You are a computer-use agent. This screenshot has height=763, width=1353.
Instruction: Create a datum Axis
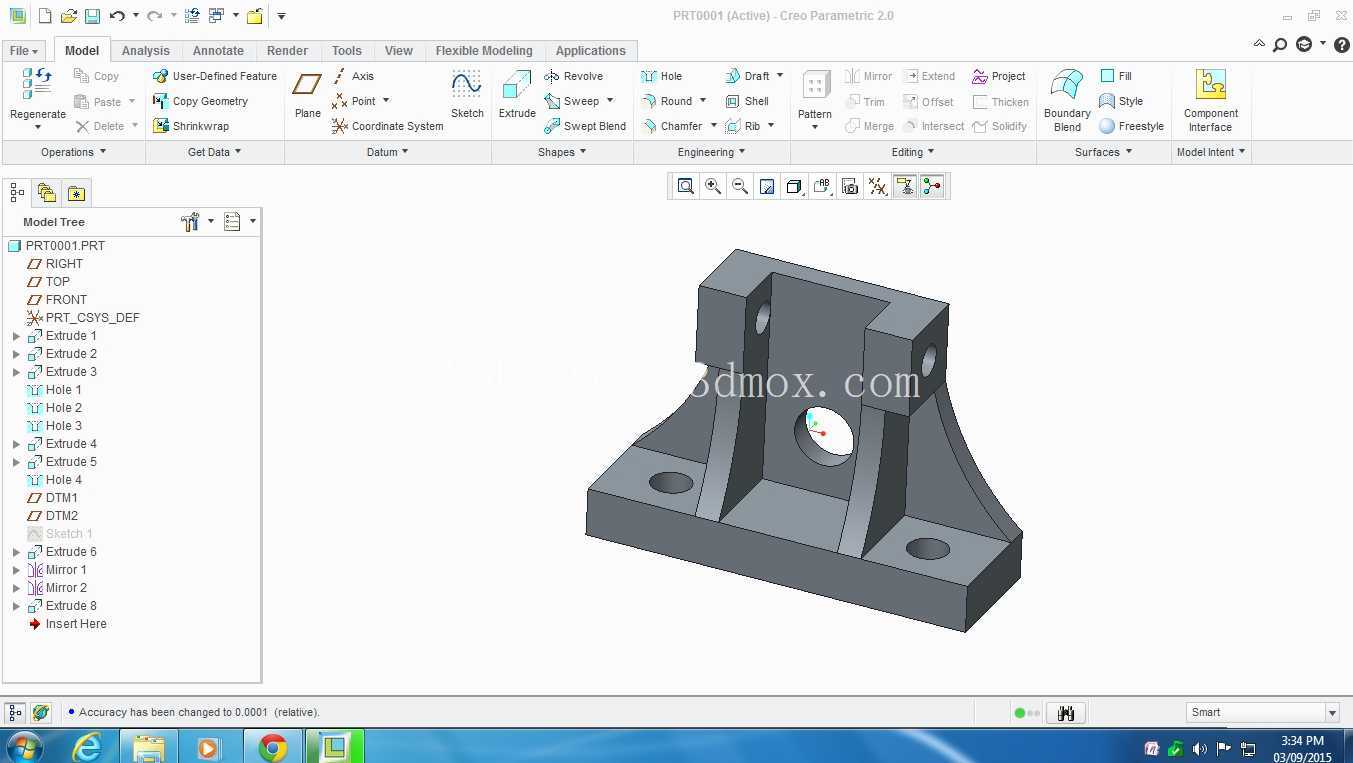point(353,76)
